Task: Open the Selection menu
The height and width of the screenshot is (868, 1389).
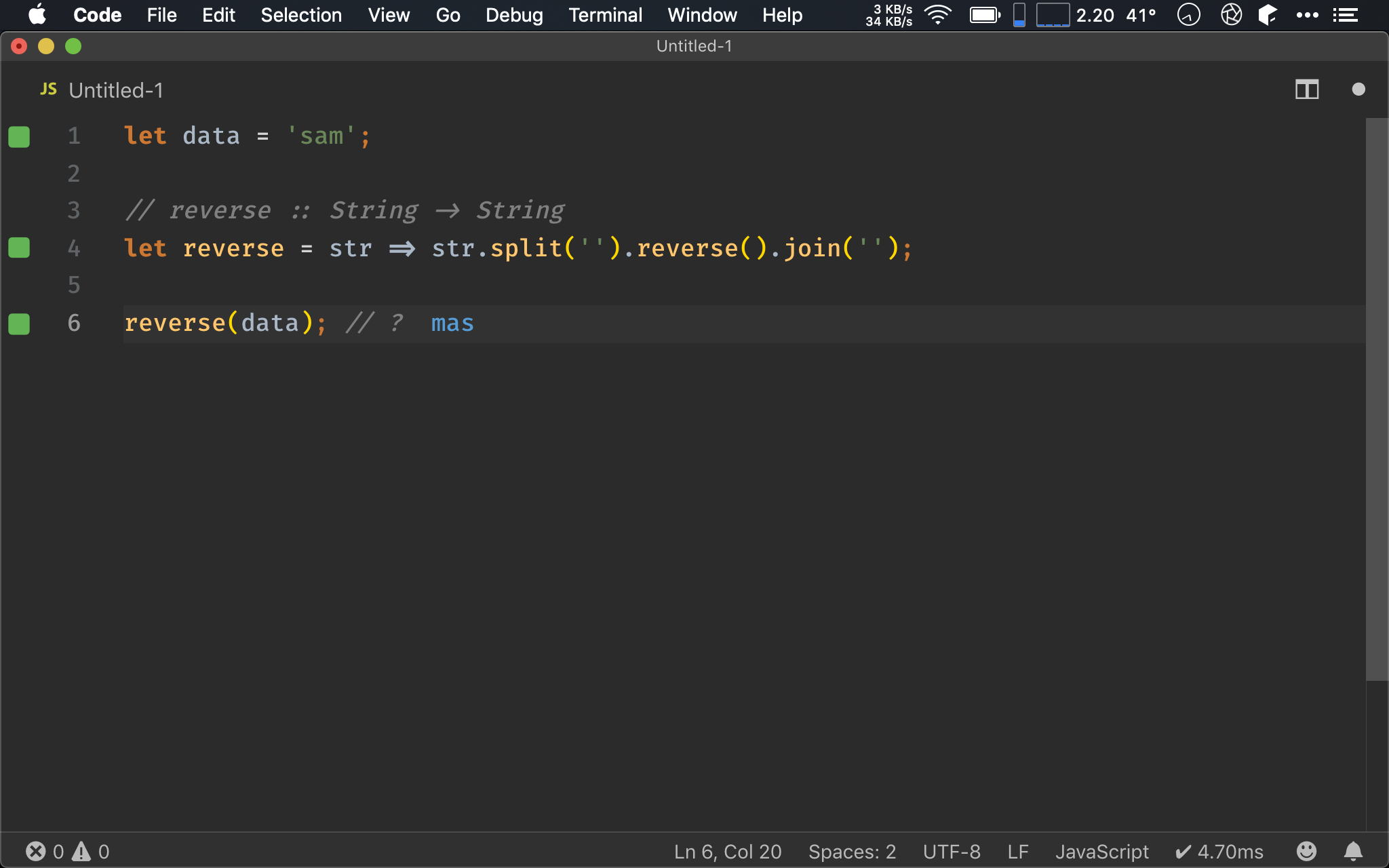Action: click(x=301, y=15)
